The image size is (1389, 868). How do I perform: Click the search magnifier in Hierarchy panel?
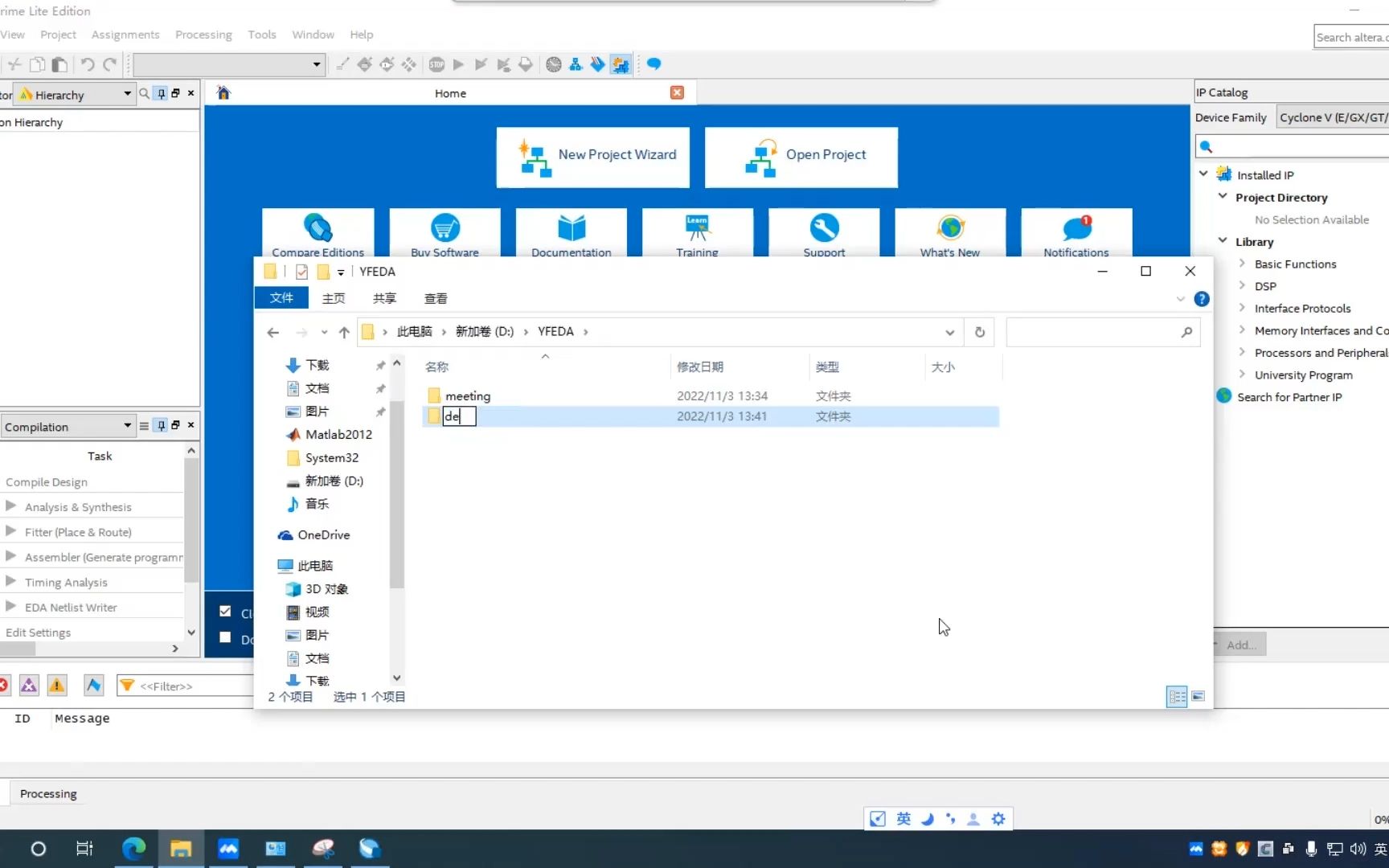[144, 93]
